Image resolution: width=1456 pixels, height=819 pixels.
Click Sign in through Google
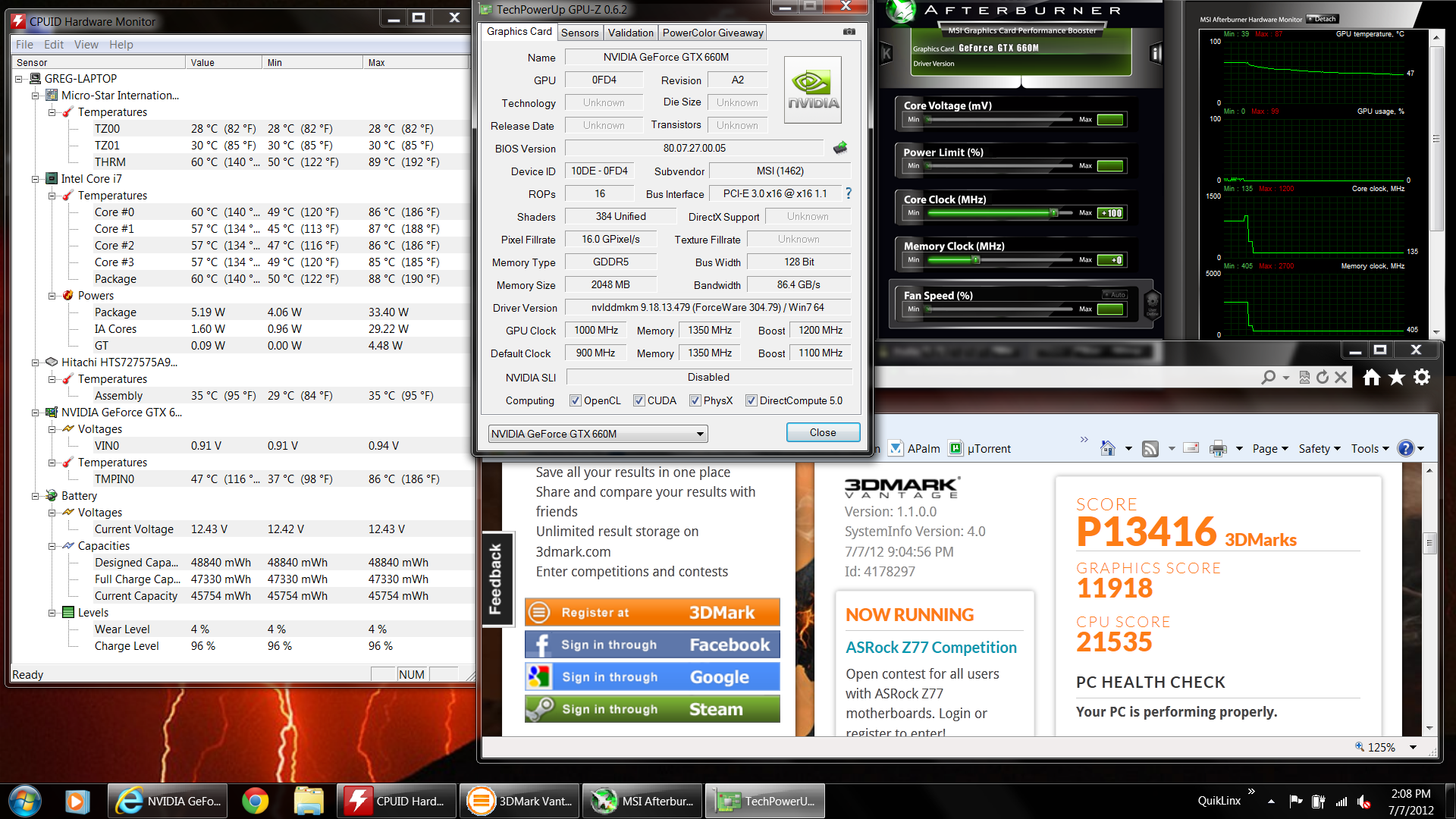[x=652, y=676]
